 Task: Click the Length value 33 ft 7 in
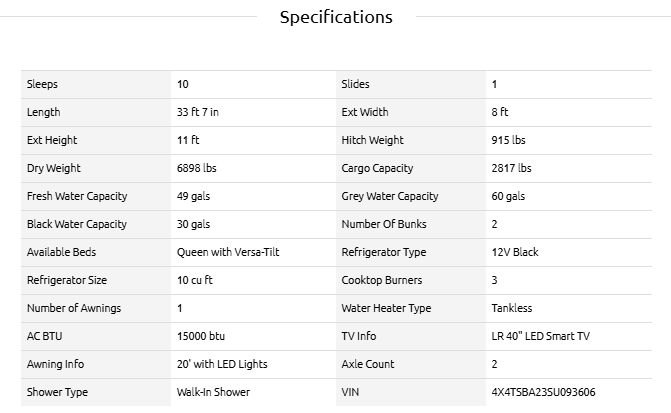pos(197,112)
